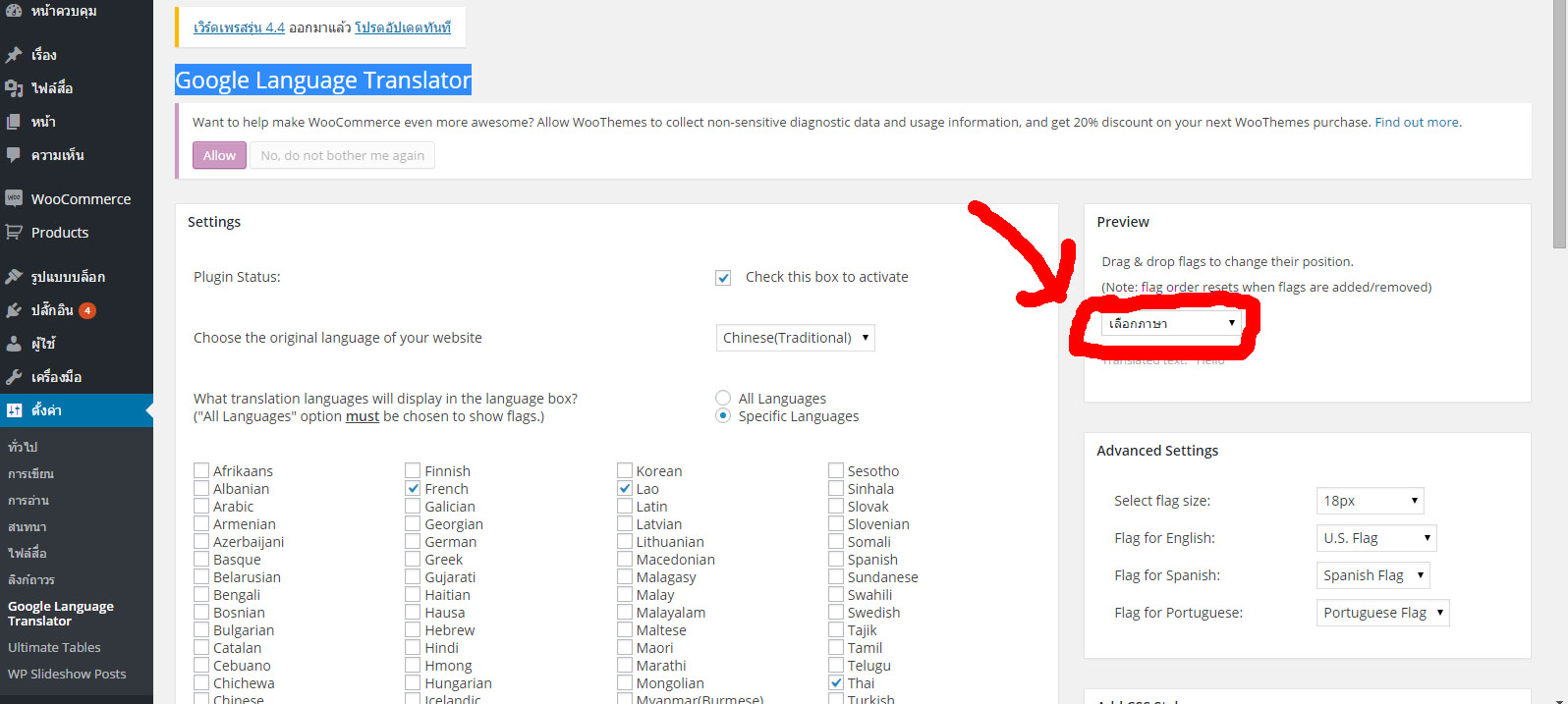The image size is (1568, 704).
Task: Open the Flag for Spanish dropdown
Action: pyautogui.click(x=1372, y=575)
